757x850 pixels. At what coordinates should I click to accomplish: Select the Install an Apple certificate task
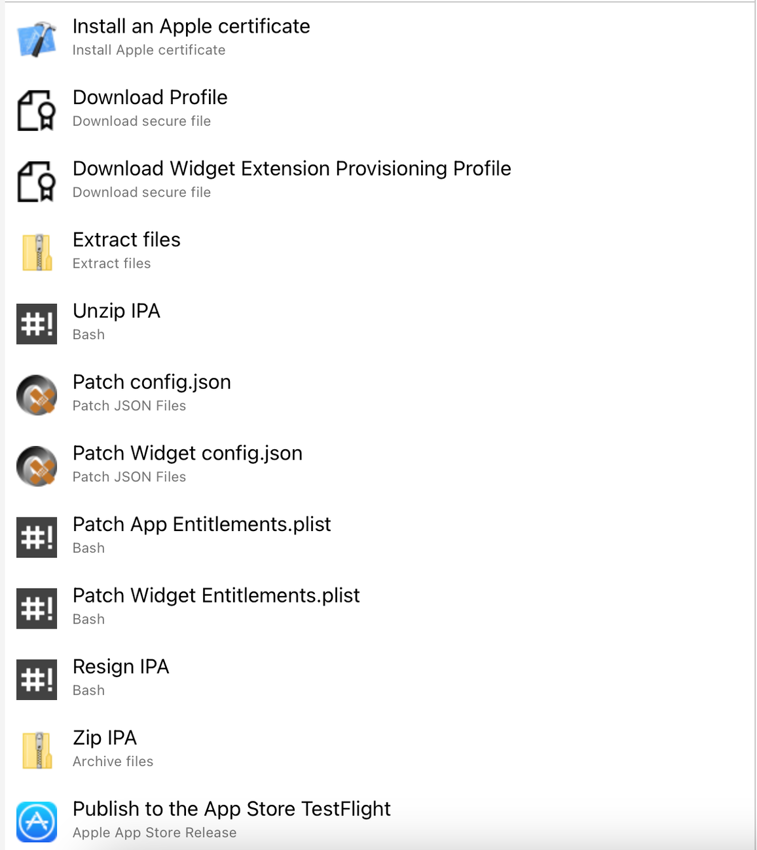point(191,27)
